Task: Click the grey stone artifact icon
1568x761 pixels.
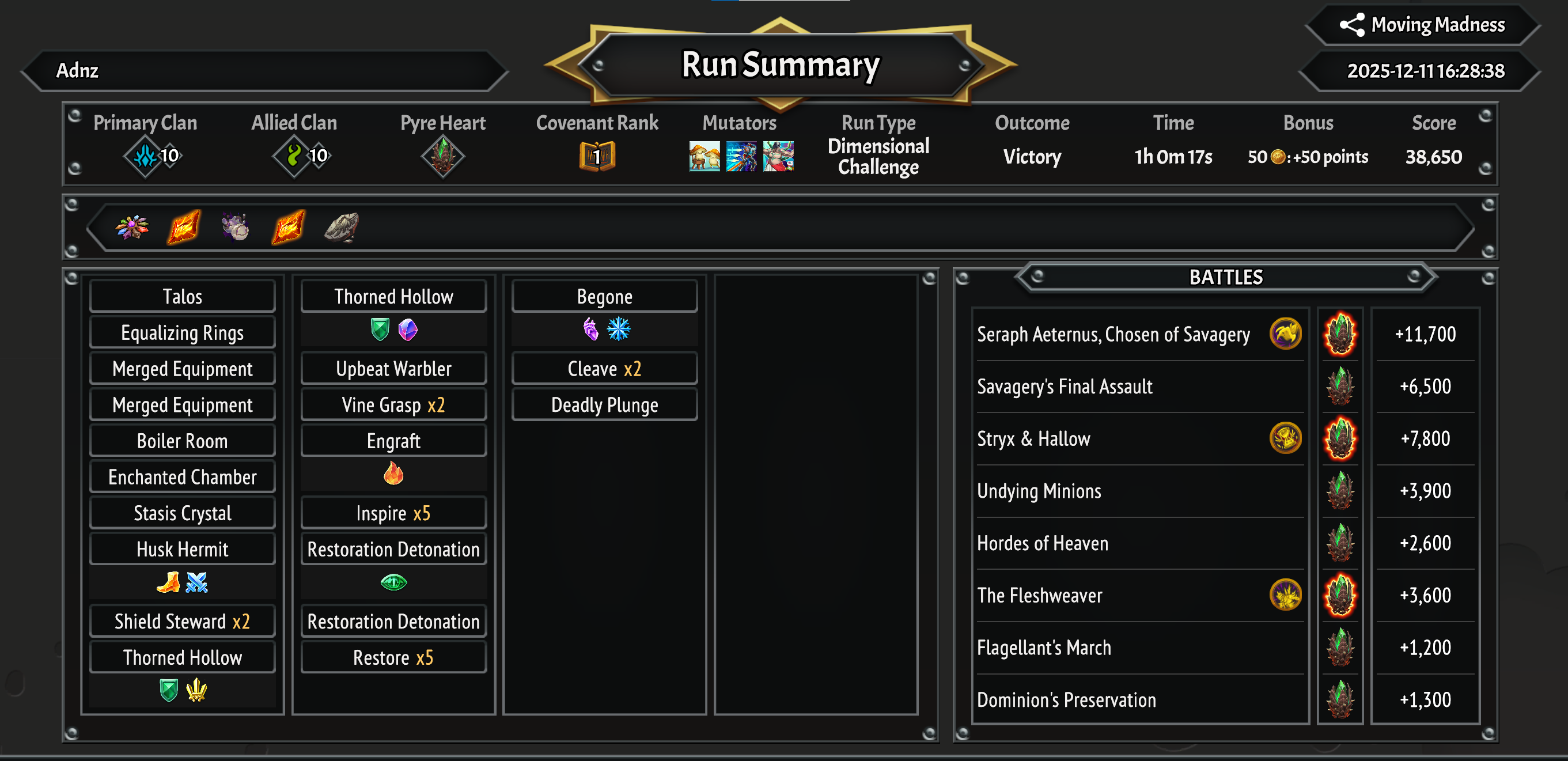Action: click(x=342, y=228)
